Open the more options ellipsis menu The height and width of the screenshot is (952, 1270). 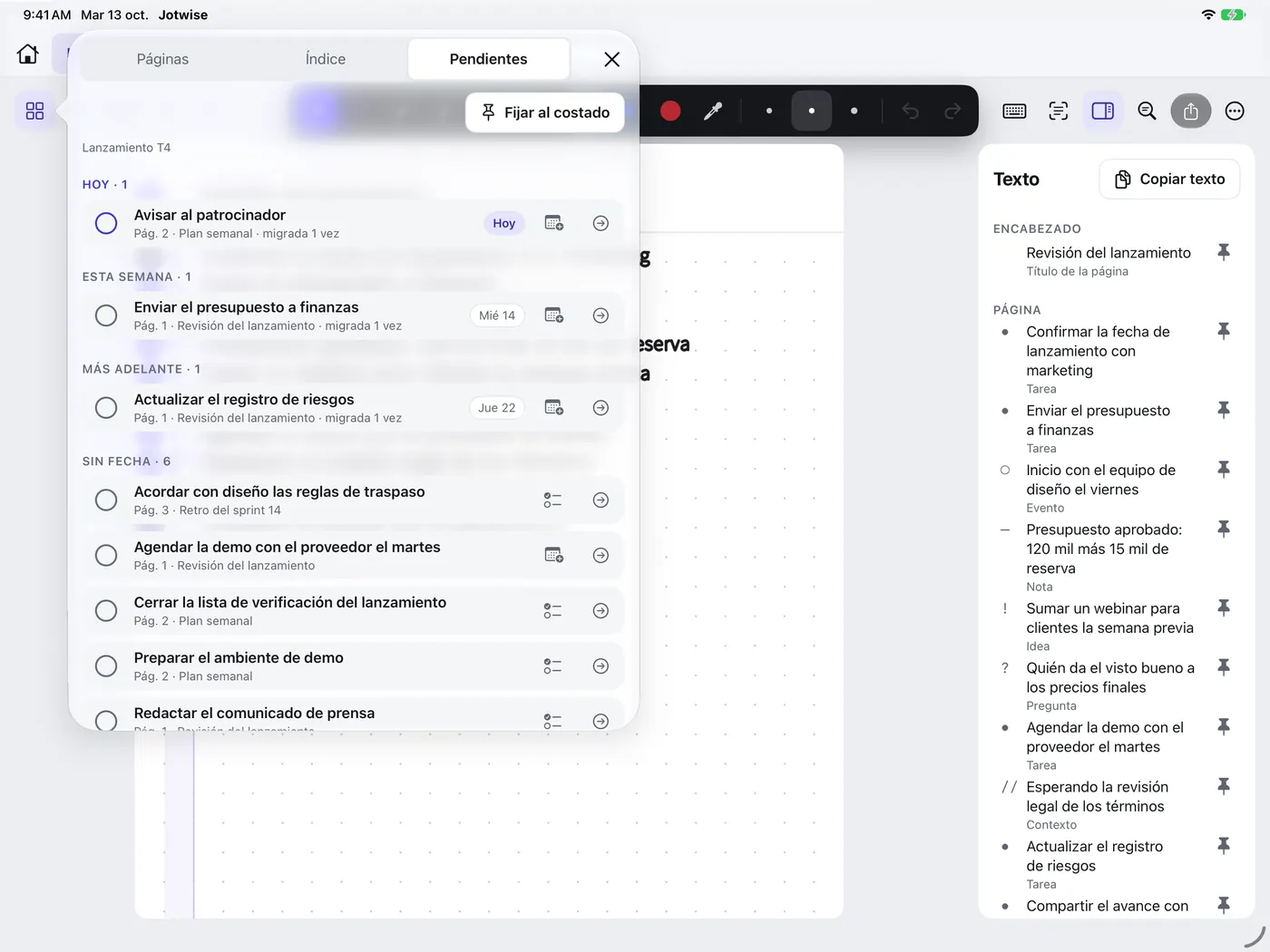pos(1235,111)
